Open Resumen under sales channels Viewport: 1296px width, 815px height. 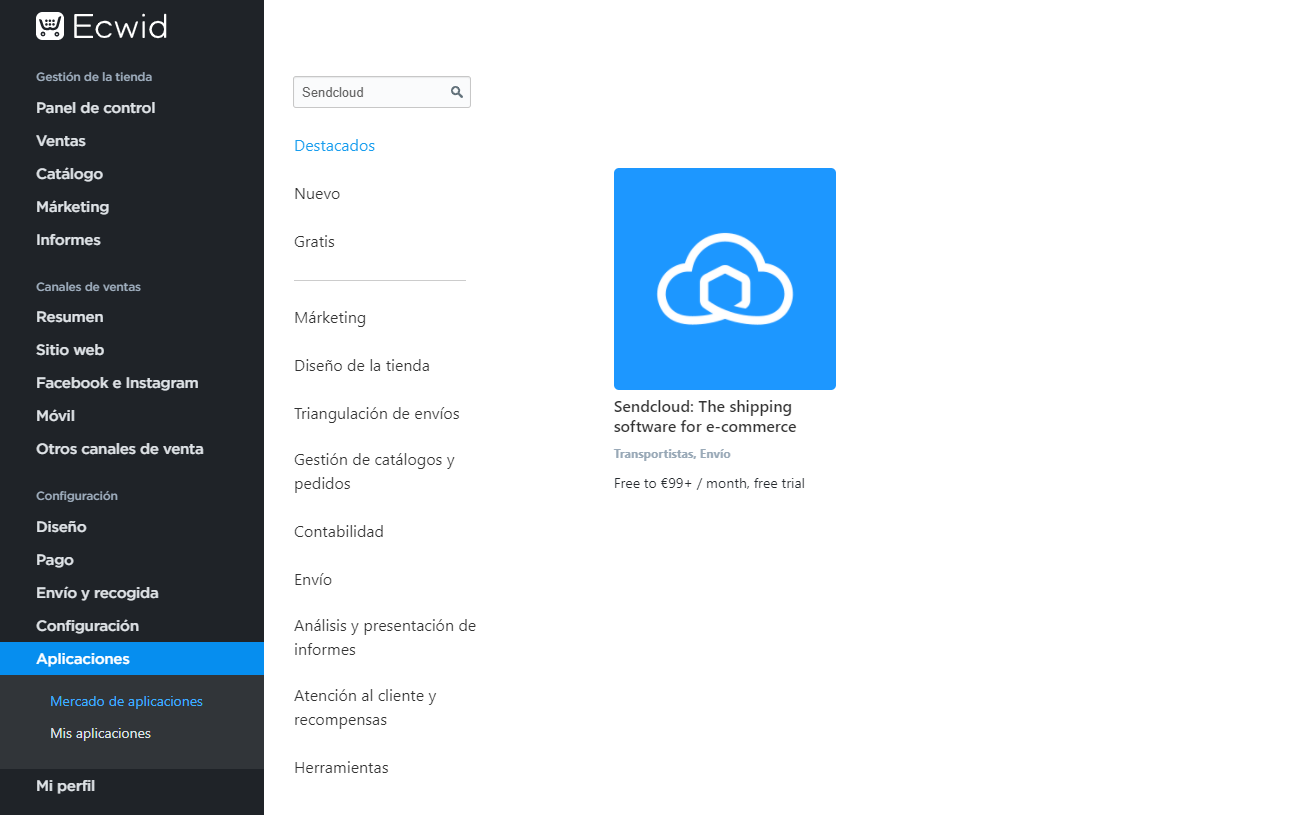click(x=70, y=317)
